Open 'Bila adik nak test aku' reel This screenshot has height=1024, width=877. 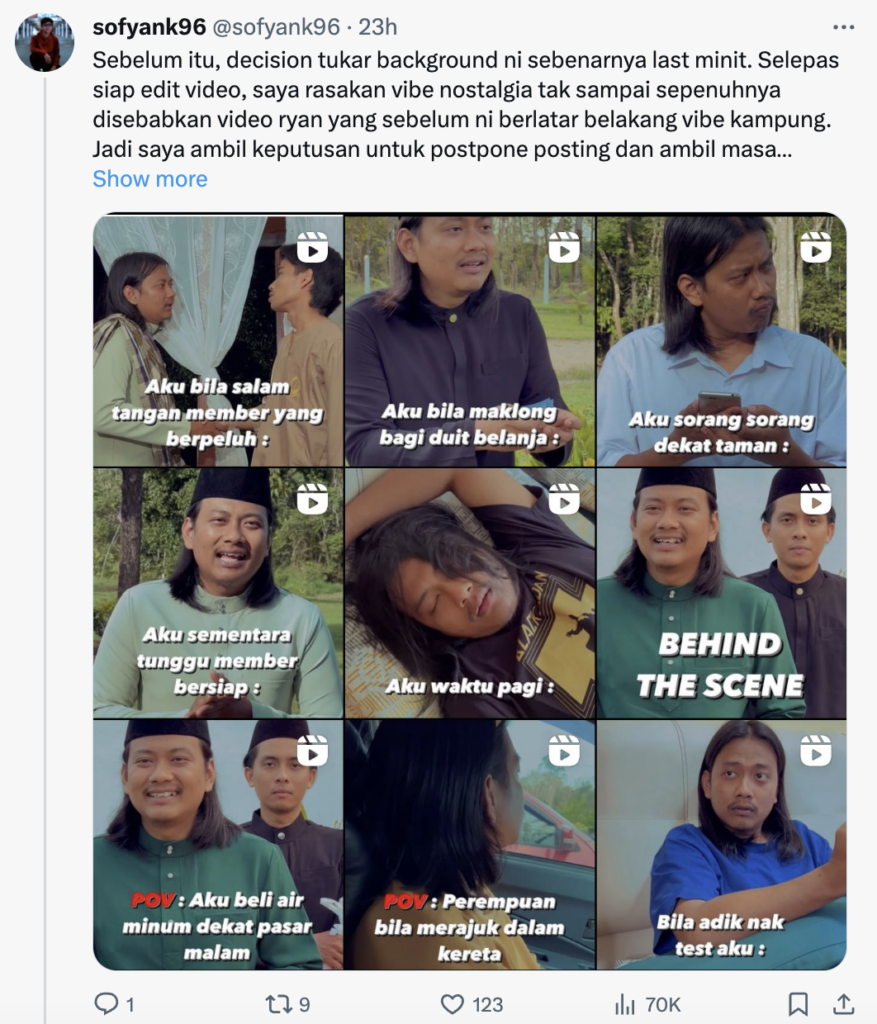[722, 844]
